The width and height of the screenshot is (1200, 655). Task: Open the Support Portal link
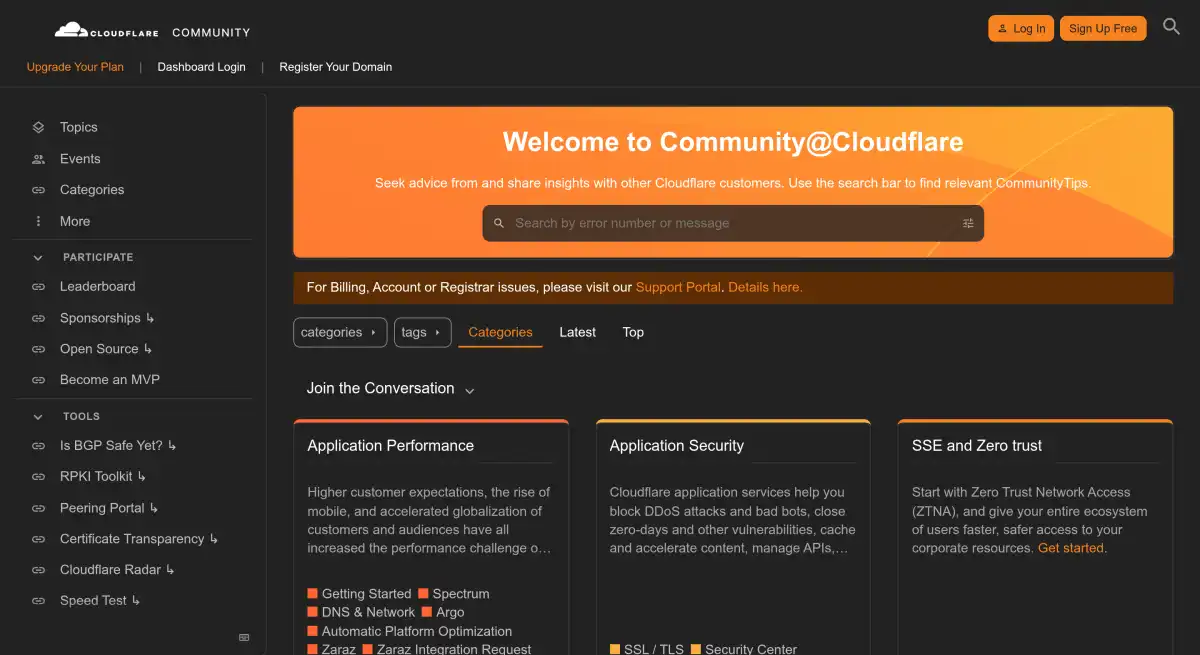click(x=677, y=287)
